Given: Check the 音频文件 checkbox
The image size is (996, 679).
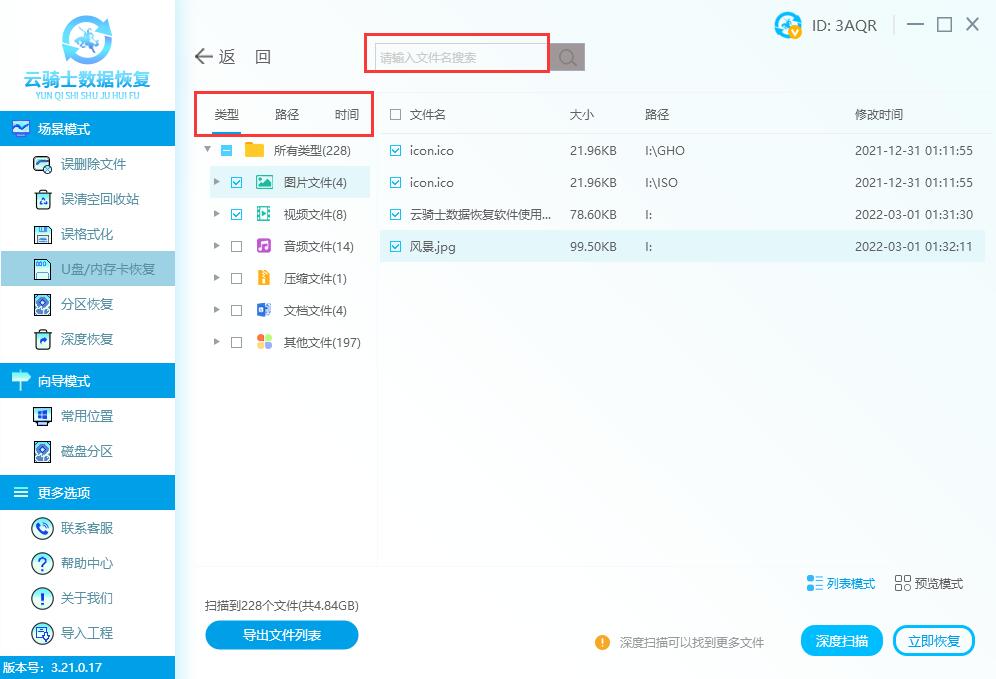Looking at the screenshot, I should [x=237, y=245].
